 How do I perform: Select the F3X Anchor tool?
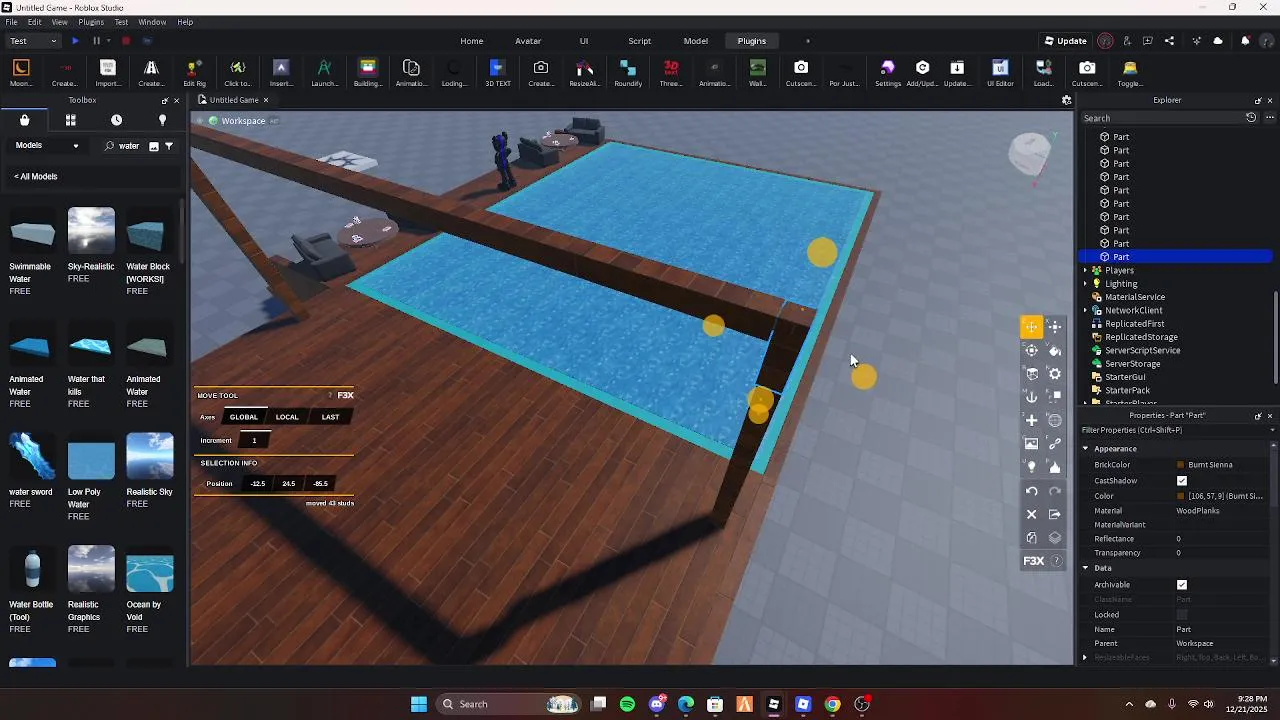1031,397
